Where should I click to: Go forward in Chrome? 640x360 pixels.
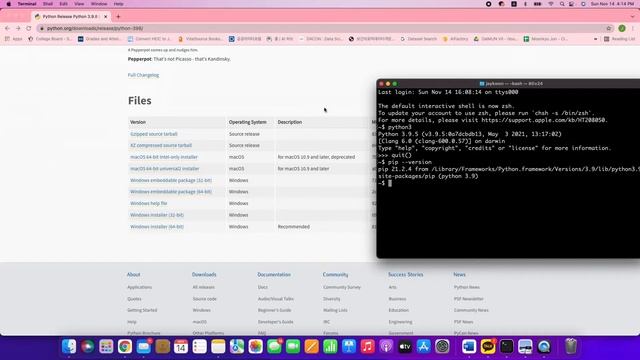point(18,28)
